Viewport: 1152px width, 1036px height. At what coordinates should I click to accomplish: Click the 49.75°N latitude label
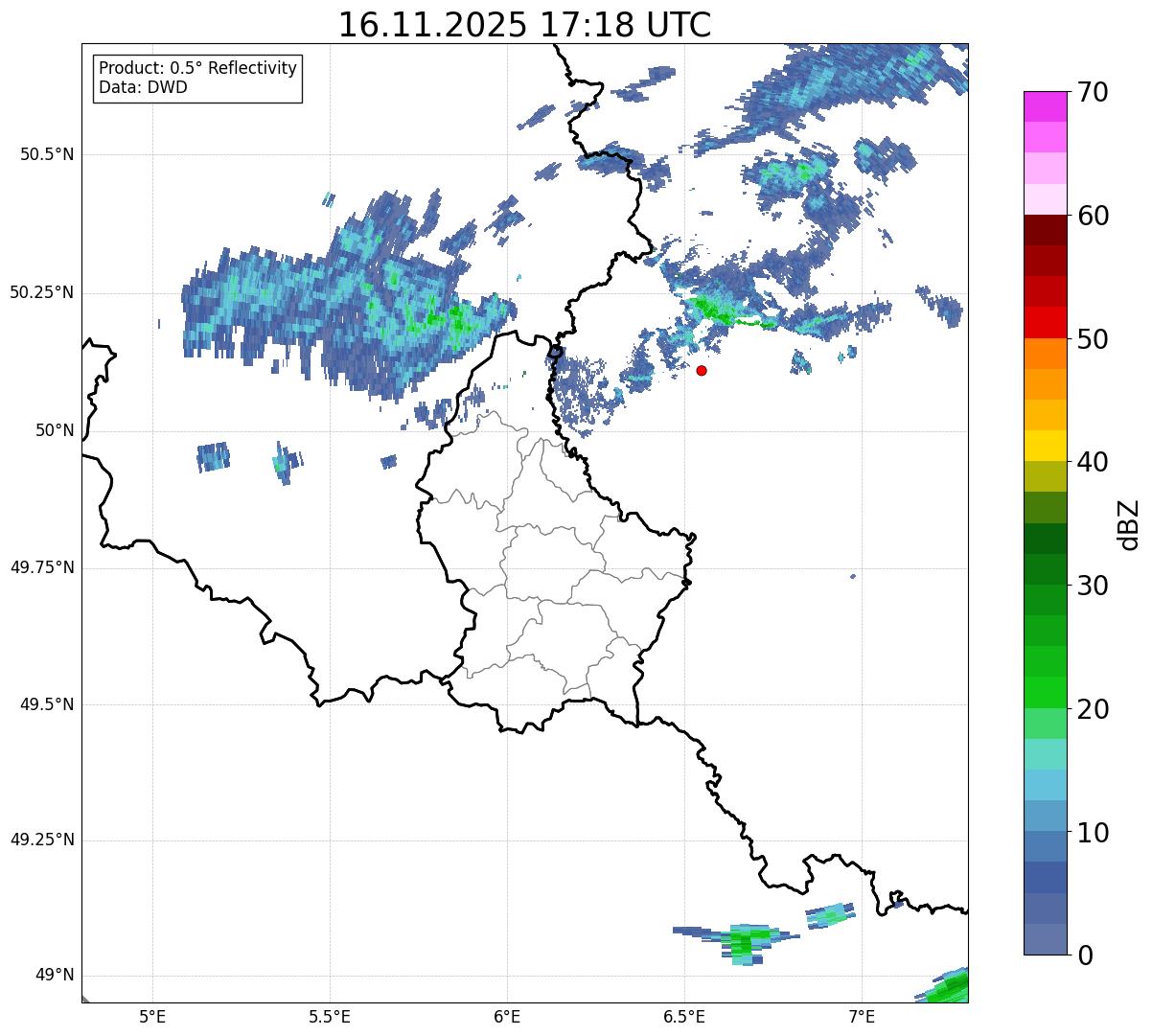(x=41, y=567)
